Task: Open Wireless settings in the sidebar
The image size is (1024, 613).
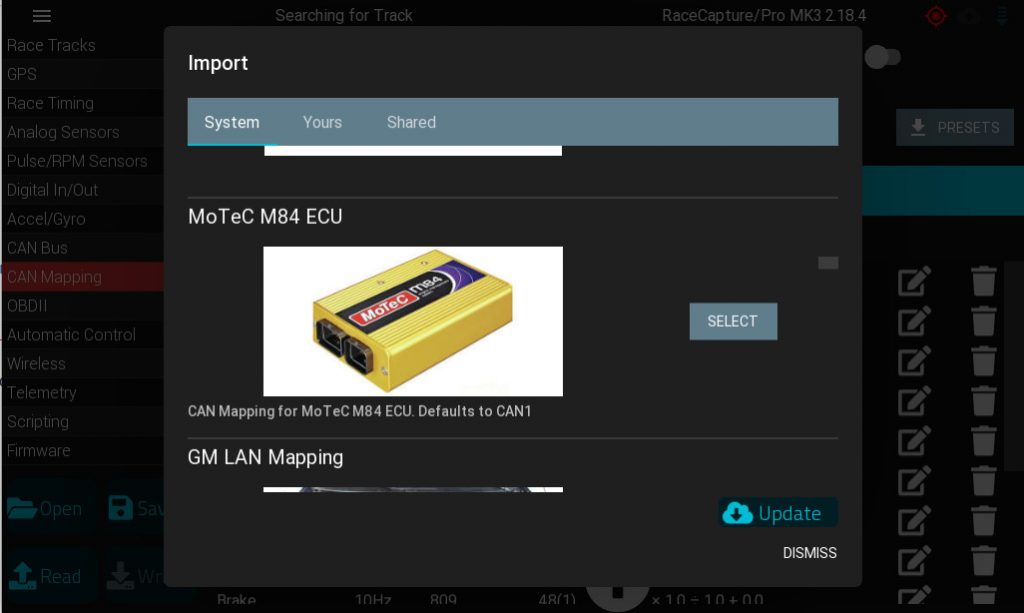Action: pos(82,364)
